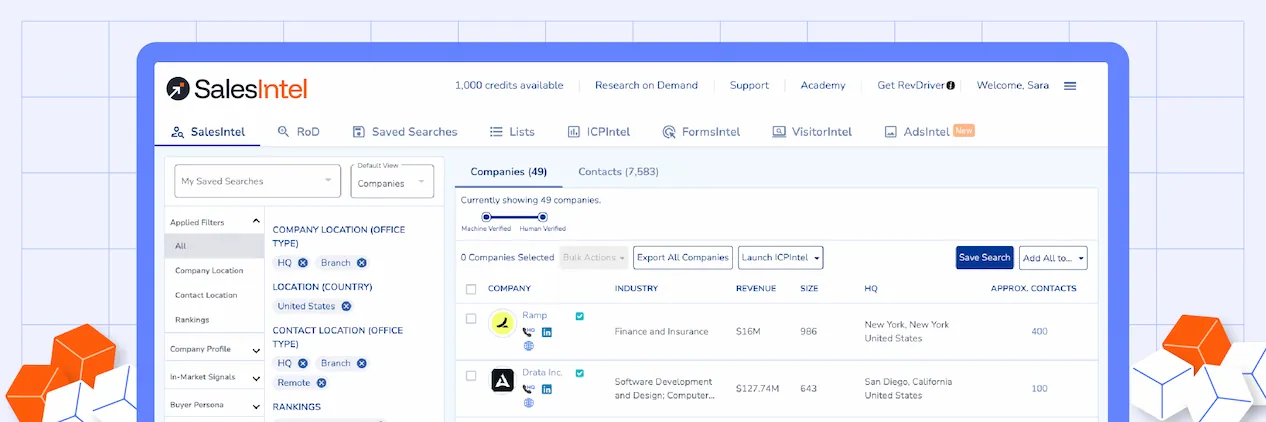Switch to the SalesIntel tab
Image resolution: width=1266 pixels, height=422 pixels.
click(x=208, y=132)
